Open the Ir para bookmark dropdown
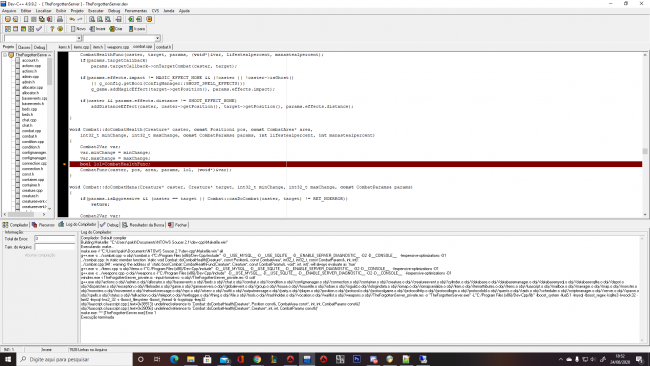The image size is (650, 366). (x=137, y=29)
